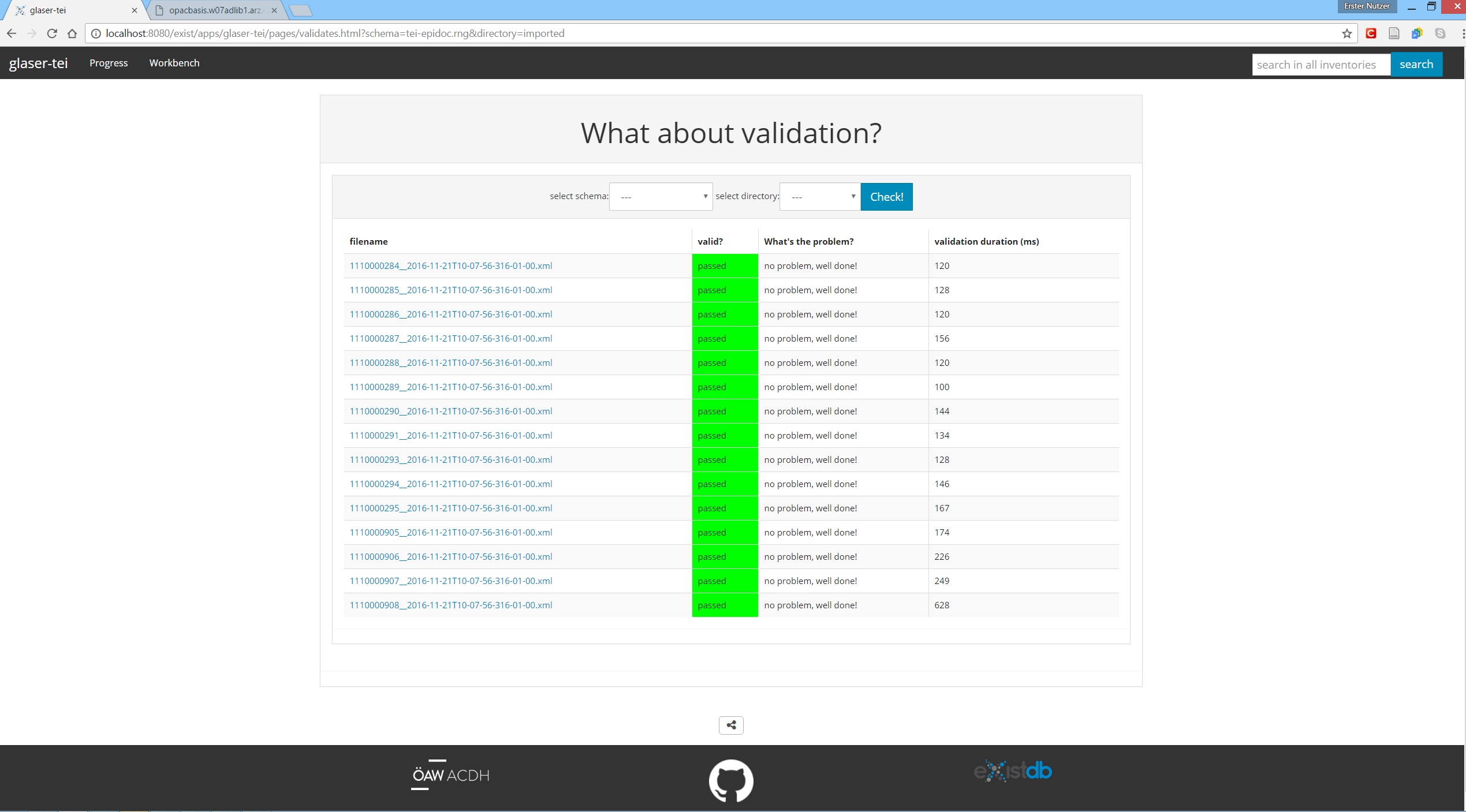This screenshot has width=1466, height=812.
Task: Click the back arrow in the browser
Action: [x=12, y=33]
